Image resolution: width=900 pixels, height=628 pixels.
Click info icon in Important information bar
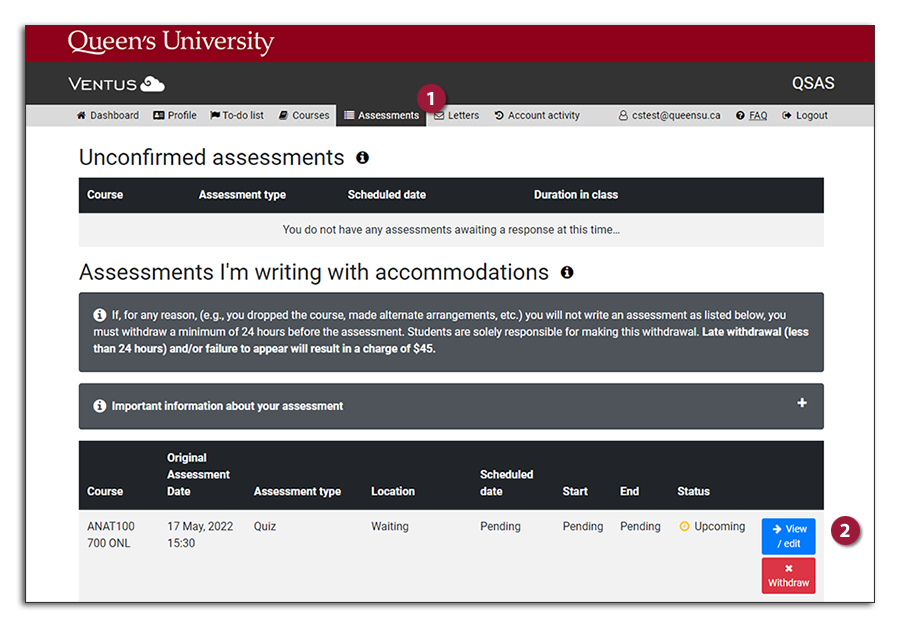pyautogui.click(x=100, y=406)
